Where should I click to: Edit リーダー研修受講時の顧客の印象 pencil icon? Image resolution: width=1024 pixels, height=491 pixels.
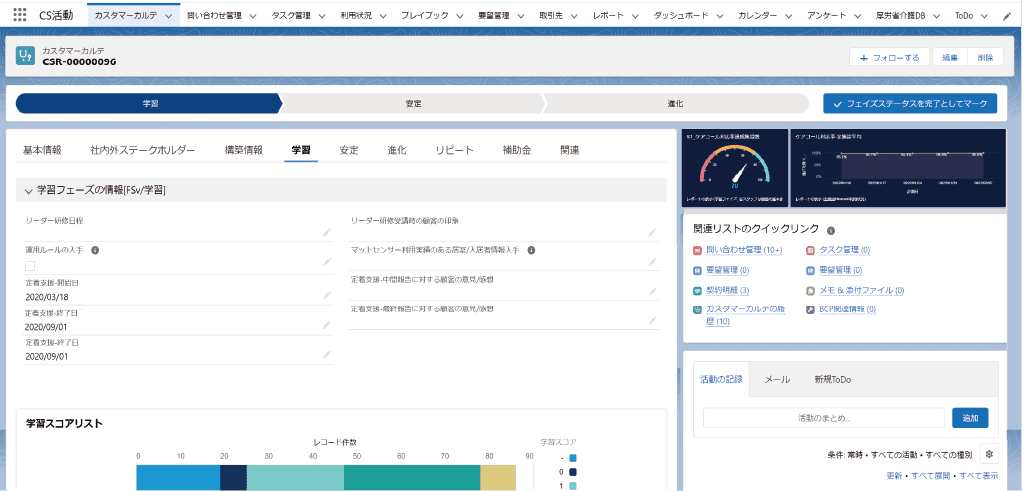tap(652, 232)
